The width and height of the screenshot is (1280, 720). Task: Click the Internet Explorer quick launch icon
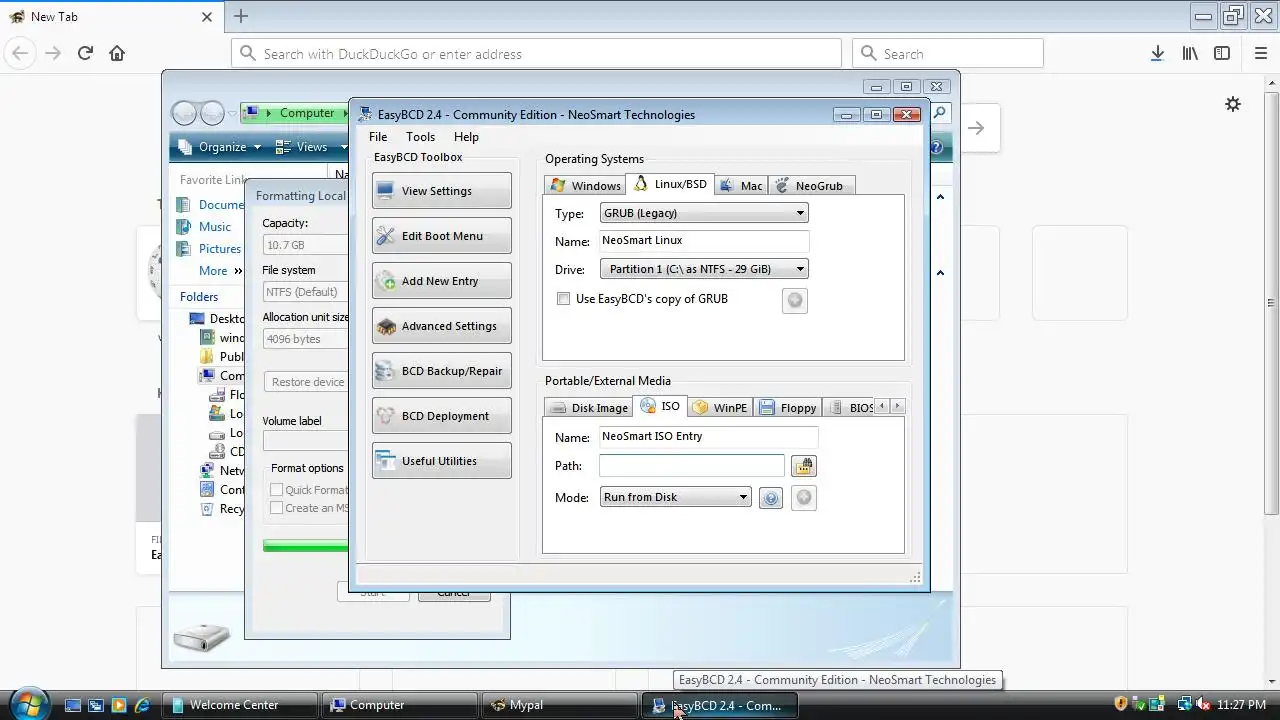pos(143,705)
